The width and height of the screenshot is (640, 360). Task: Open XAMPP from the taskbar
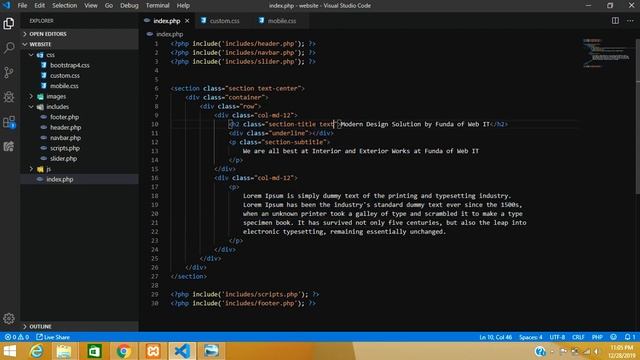pyautogui.click(x=153, y=351)
